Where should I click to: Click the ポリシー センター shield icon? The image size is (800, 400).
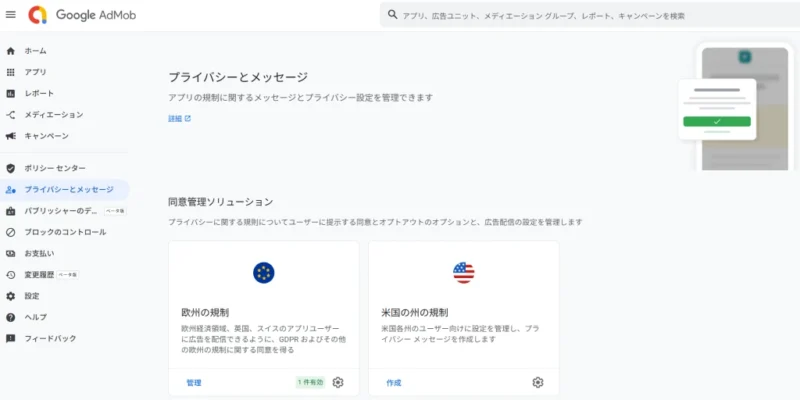tap(11, 168)
